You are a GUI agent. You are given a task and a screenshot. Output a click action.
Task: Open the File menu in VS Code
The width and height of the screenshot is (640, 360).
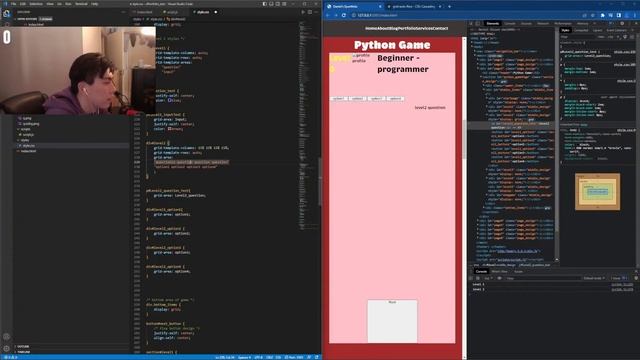(13, 4)
